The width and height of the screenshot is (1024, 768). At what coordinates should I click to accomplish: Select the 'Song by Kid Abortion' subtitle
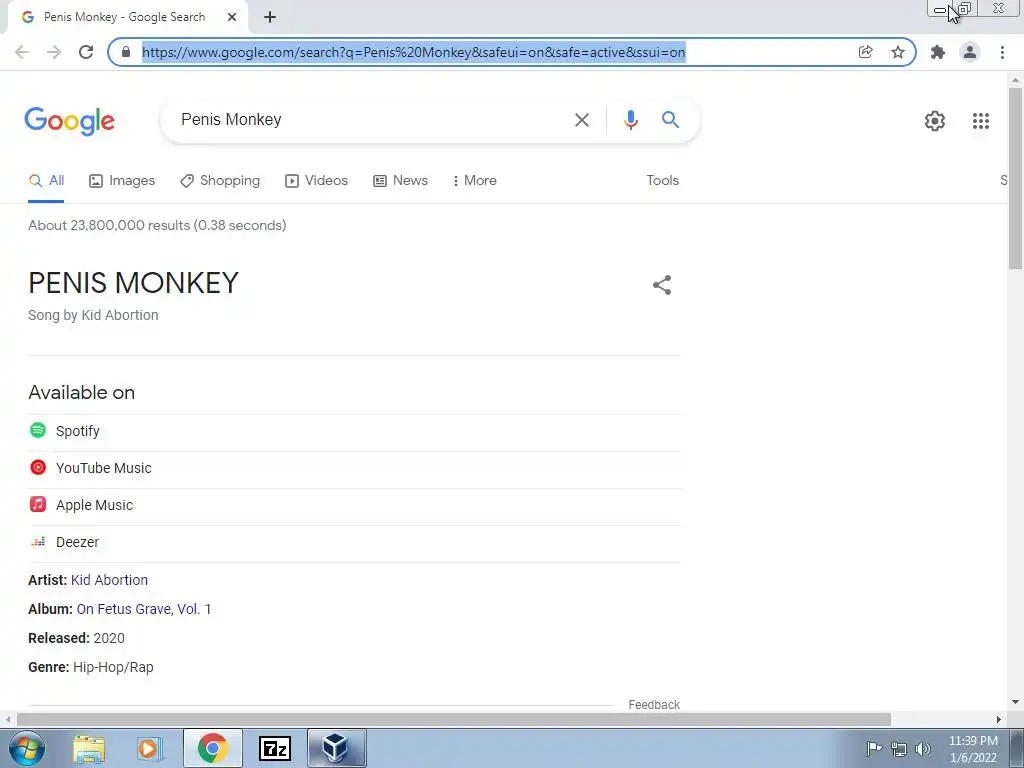tap(93, 315)
